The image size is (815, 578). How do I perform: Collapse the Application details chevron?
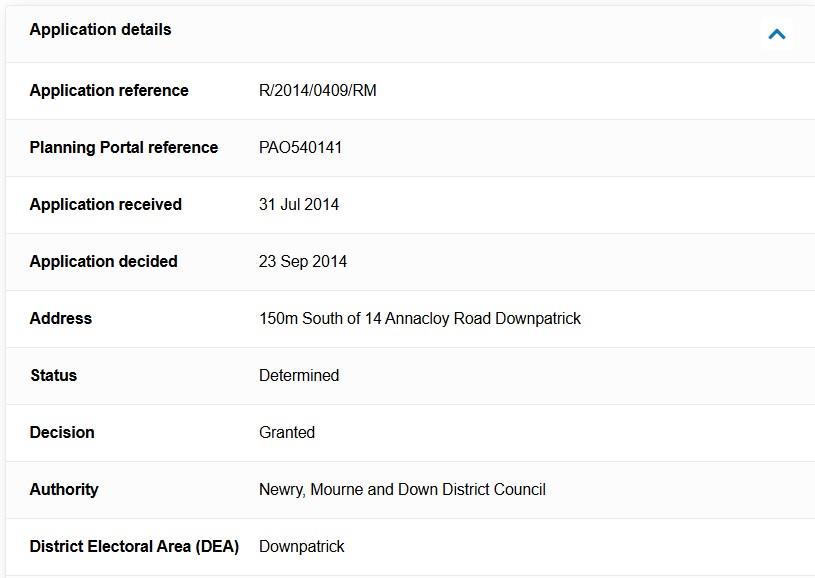tap(777, 34)
